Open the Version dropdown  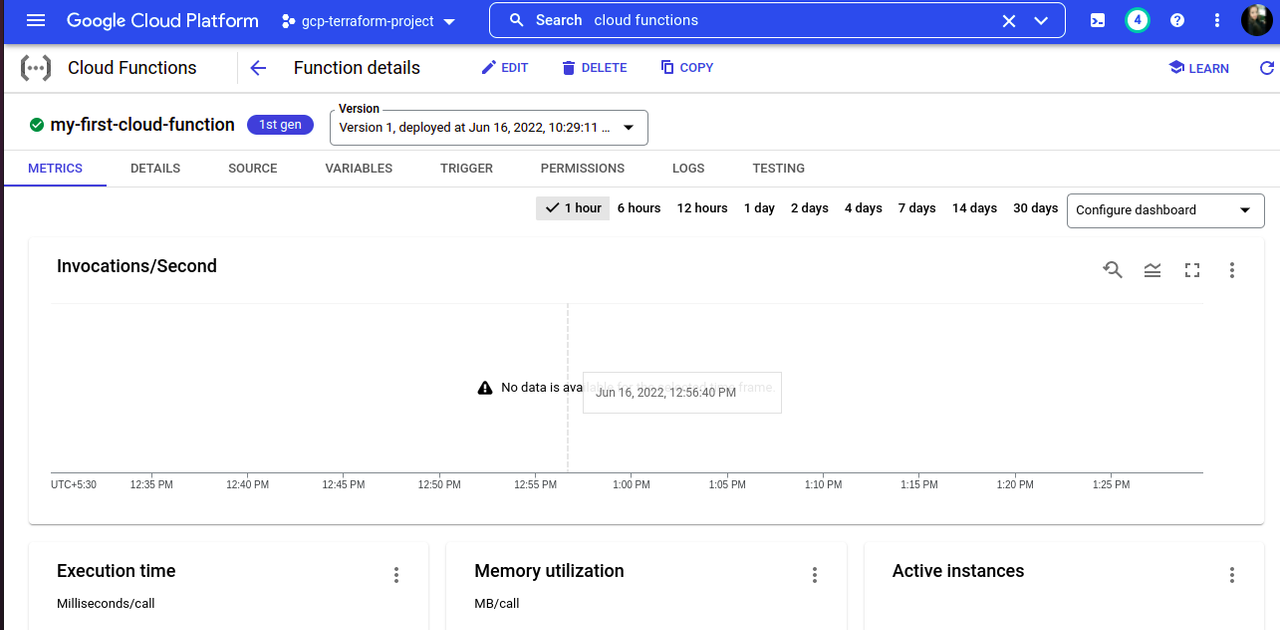coord(489,128)
